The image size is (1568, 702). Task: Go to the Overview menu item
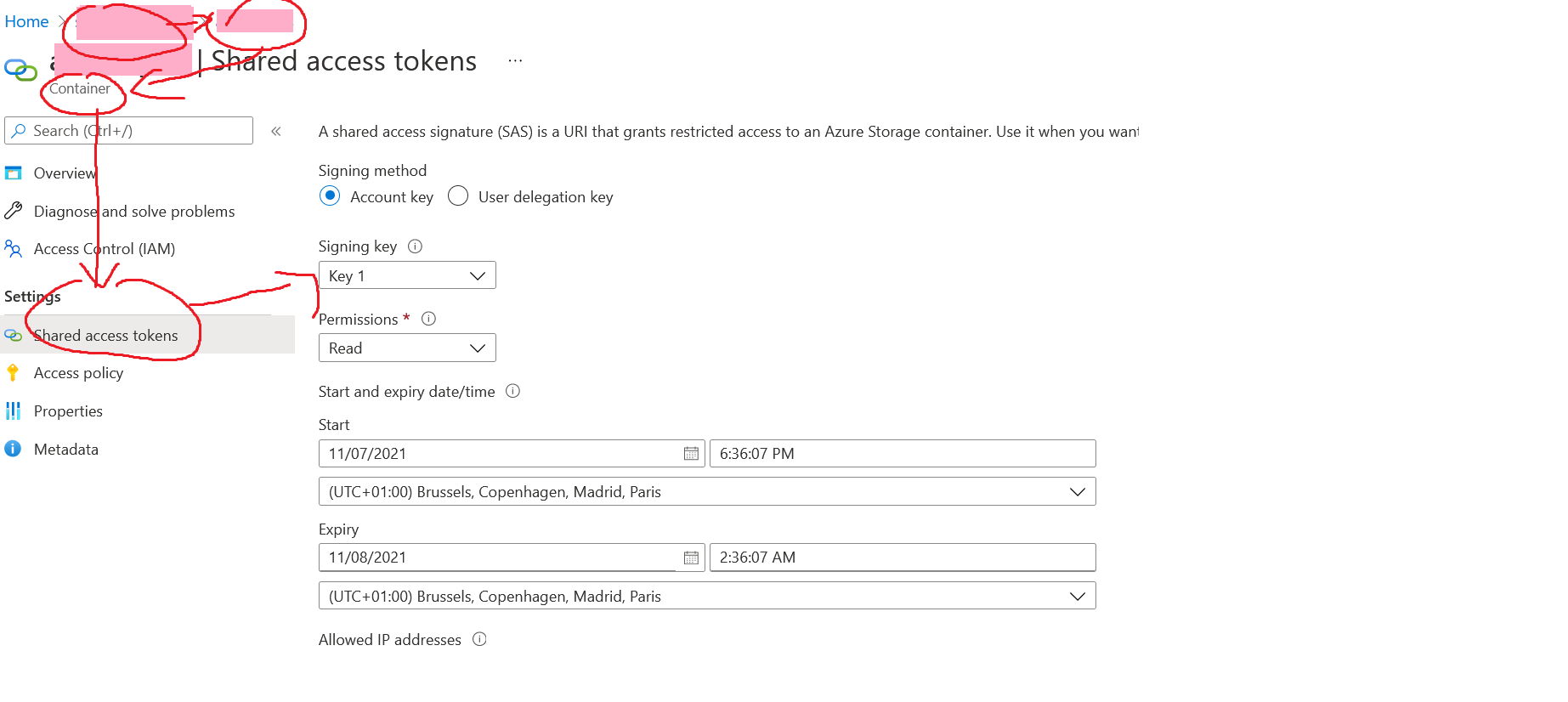[65, 173]
